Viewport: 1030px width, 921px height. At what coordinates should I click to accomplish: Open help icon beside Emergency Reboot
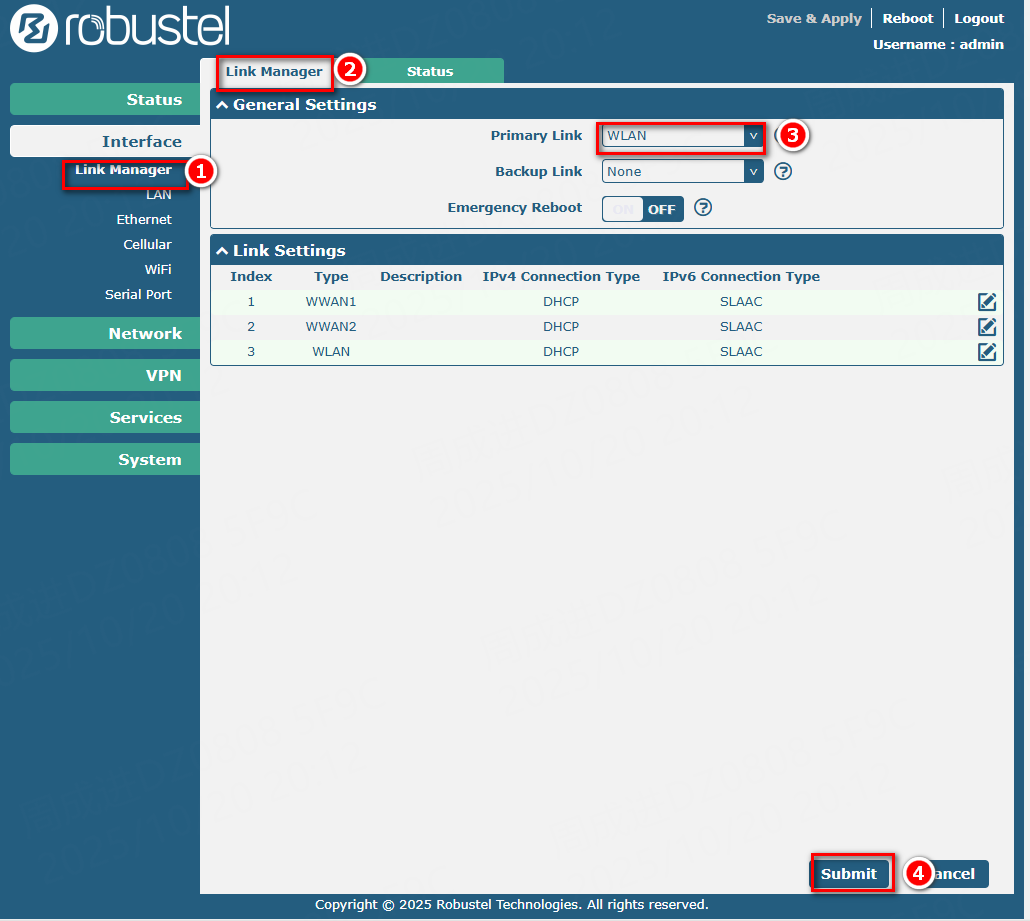703,208
